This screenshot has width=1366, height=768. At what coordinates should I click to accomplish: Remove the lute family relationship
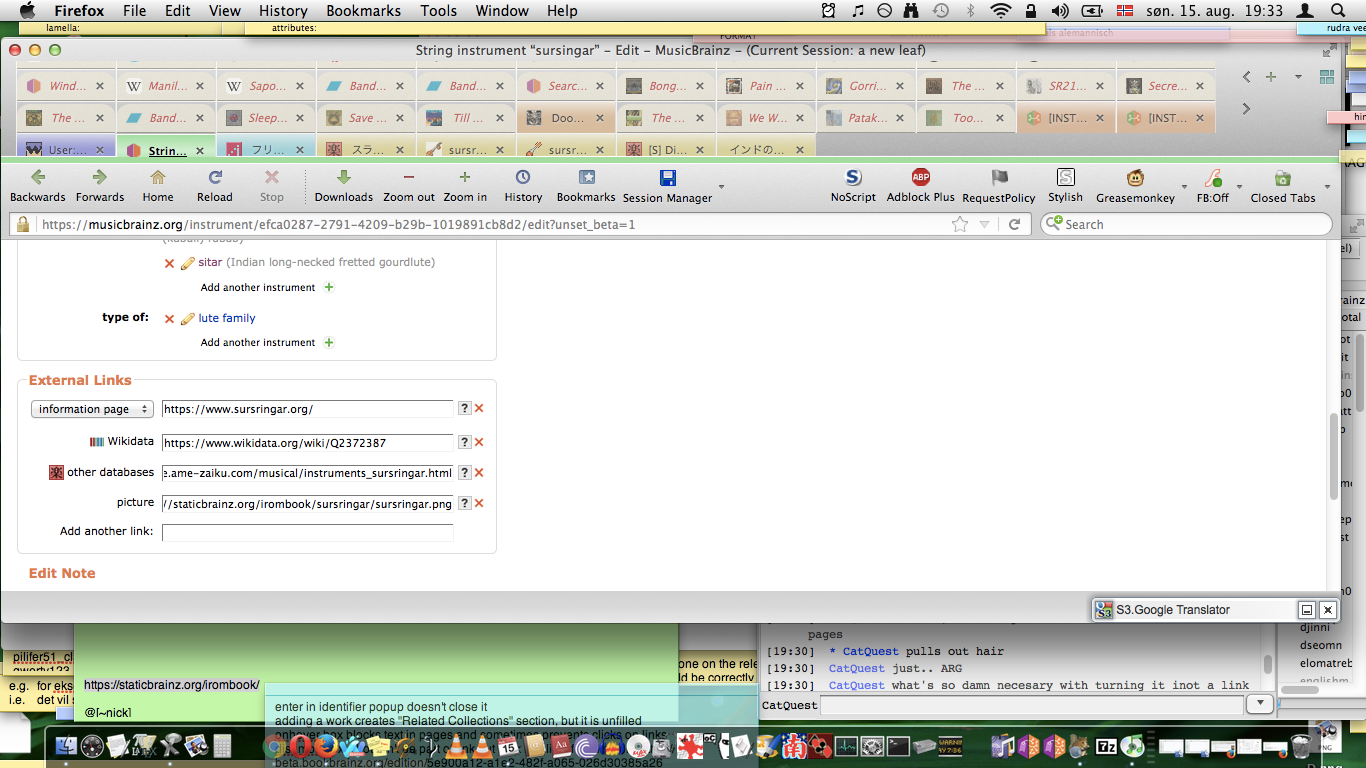169,318
